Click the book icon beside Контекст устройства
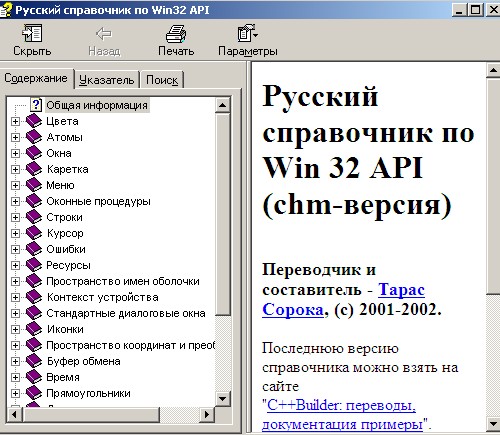This screenshot has height=435, width=500. click(34, 297)
